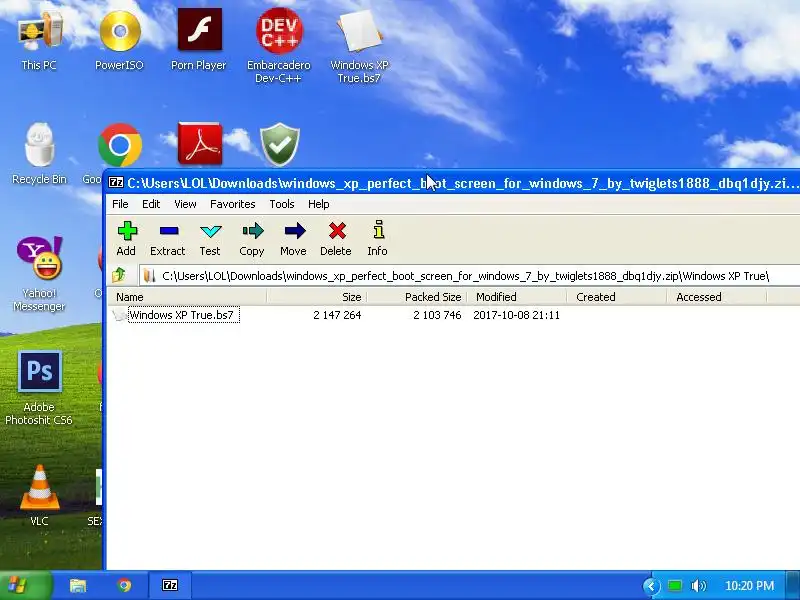Image resolution: width=800 pixels, height=600 pixels.
Task: Select Embarcadero Dev-C++ desktop icon
Action: pyautogui.click(x=279, y=46)
